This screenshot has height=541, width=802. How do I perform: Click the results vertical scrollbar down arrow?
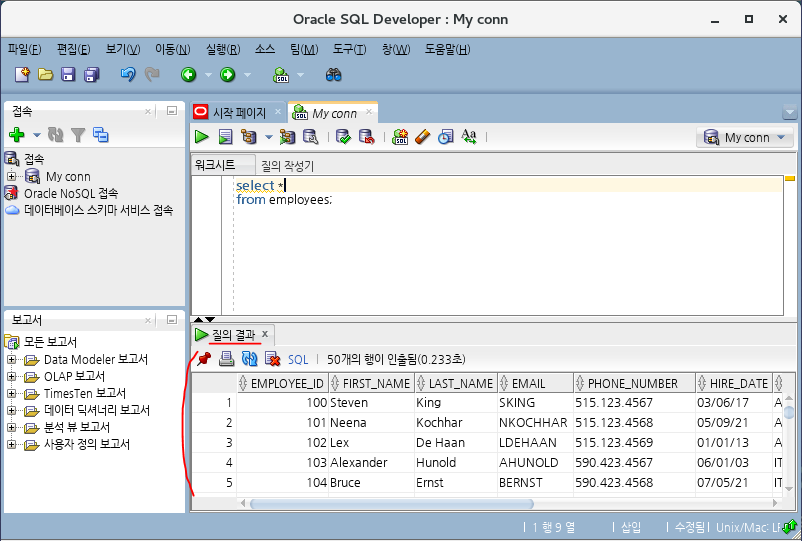789,489
